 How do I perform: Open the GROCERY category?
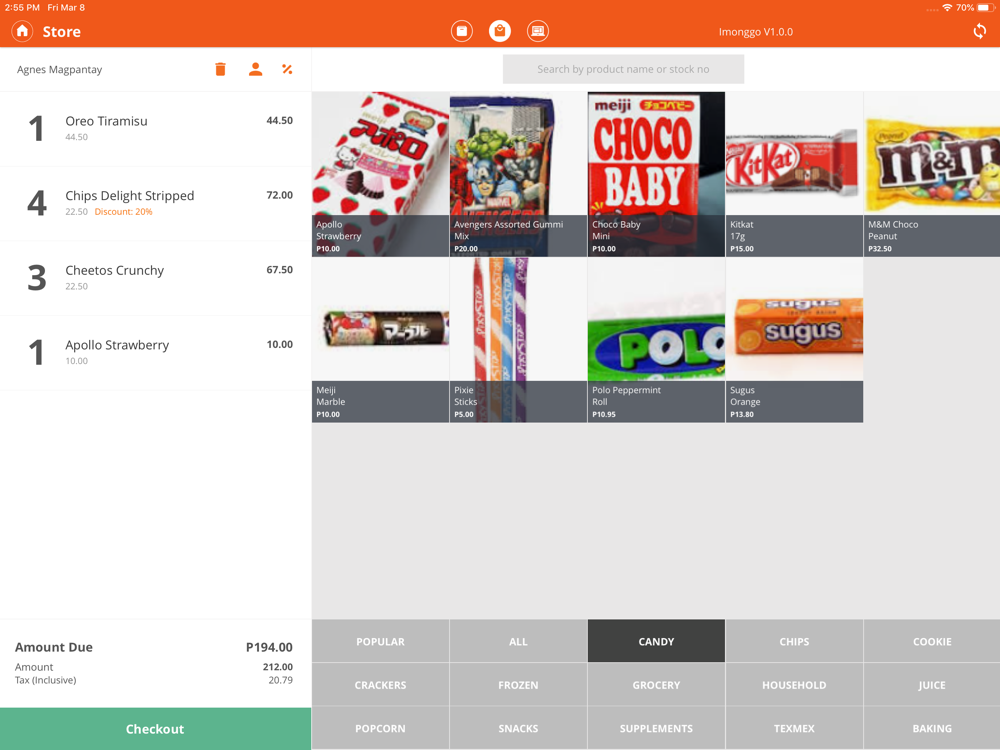[x=656, y=685]
